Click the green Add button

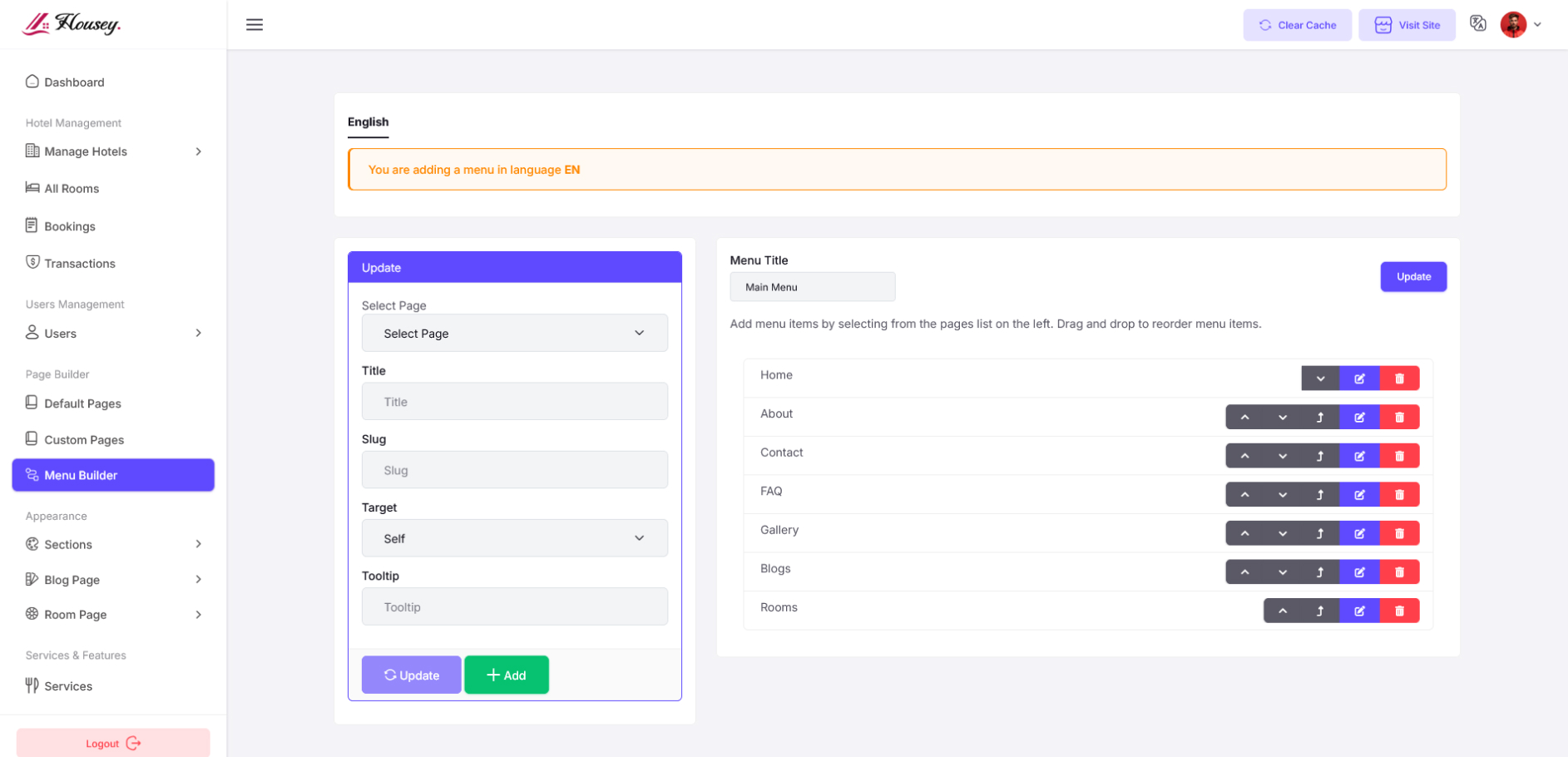[x=506, y=675]
